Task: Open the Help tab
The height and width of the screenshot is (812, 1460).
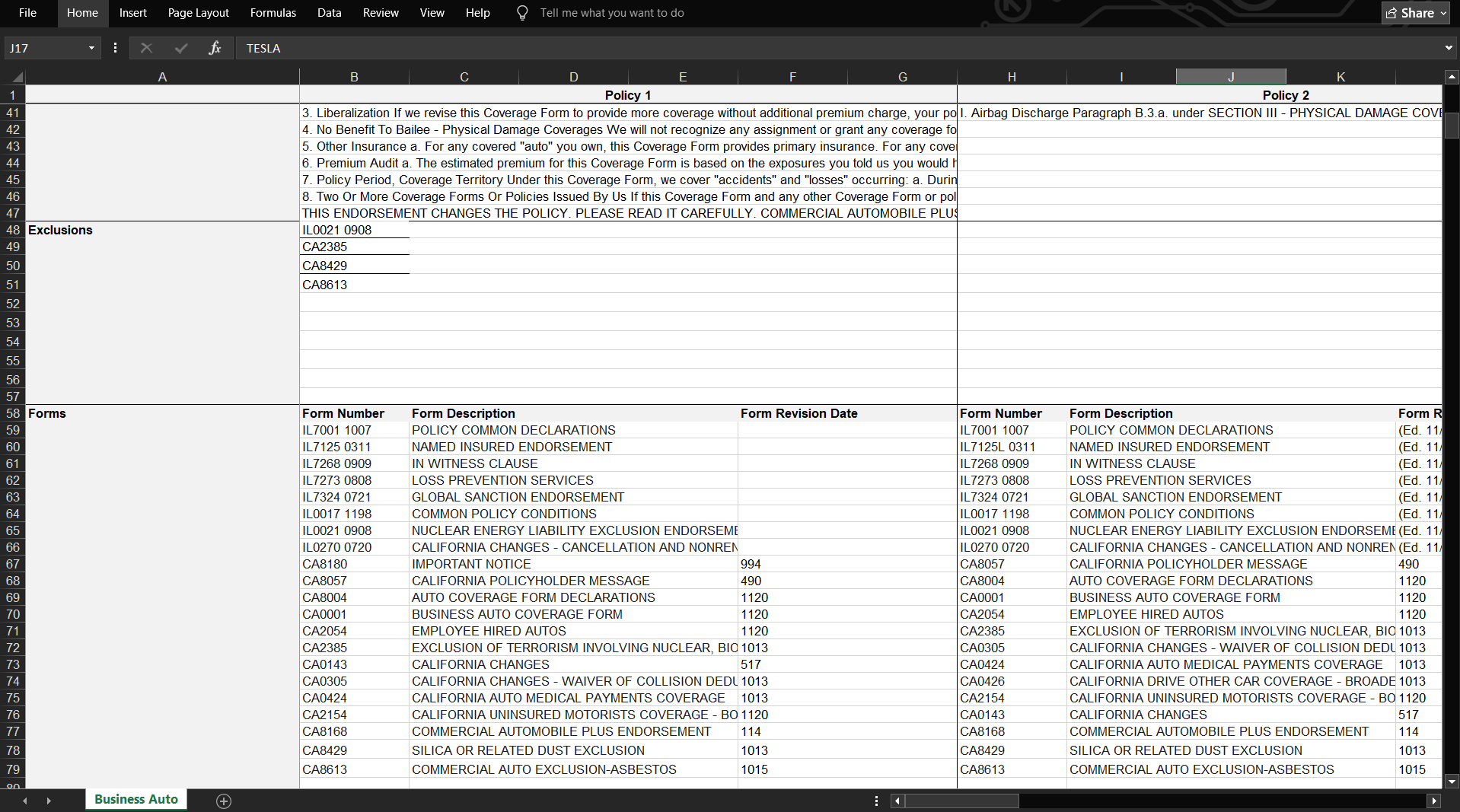Action: click(x=478, y=13)
